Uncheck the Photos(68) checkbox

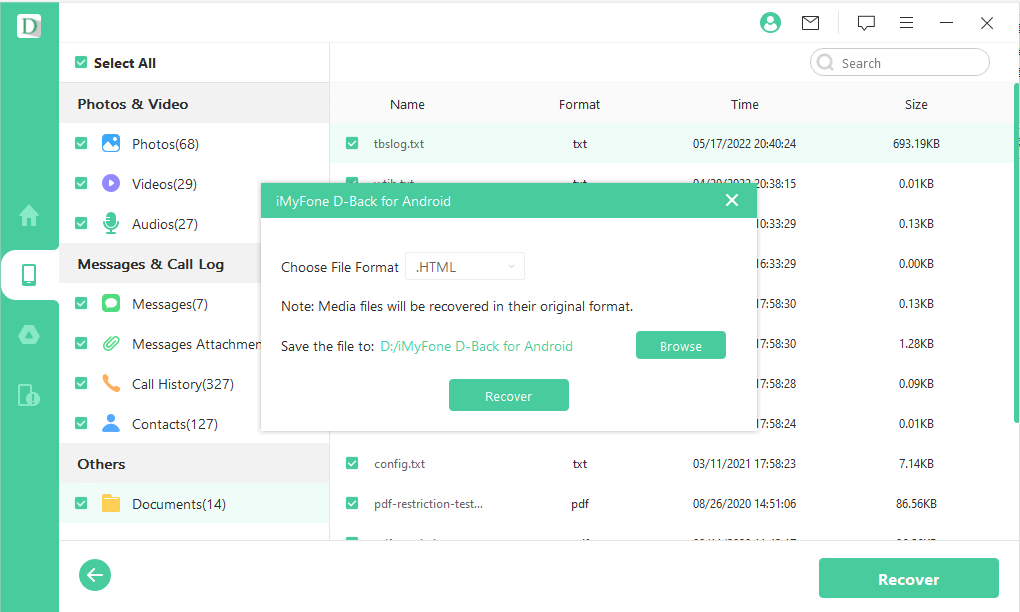(81, 144)
